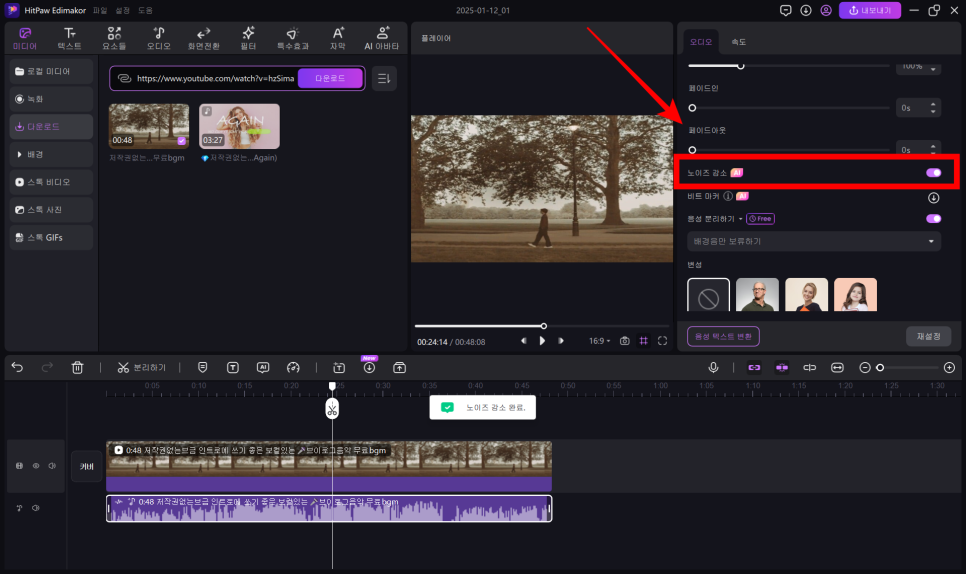This screenshot has width=966, height=574.
Task: Delete selected clip with trash icon
Action: pyautogui.click(x=77, y=368)
